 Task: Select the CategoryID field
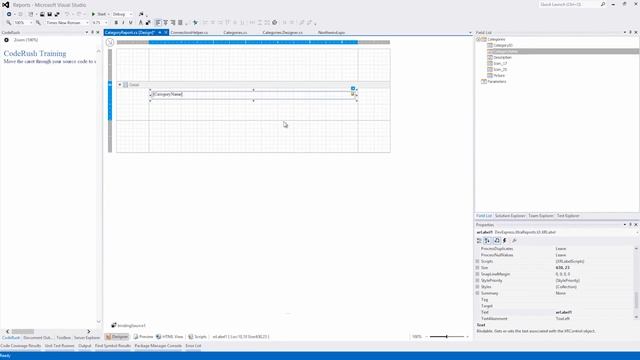503,45
